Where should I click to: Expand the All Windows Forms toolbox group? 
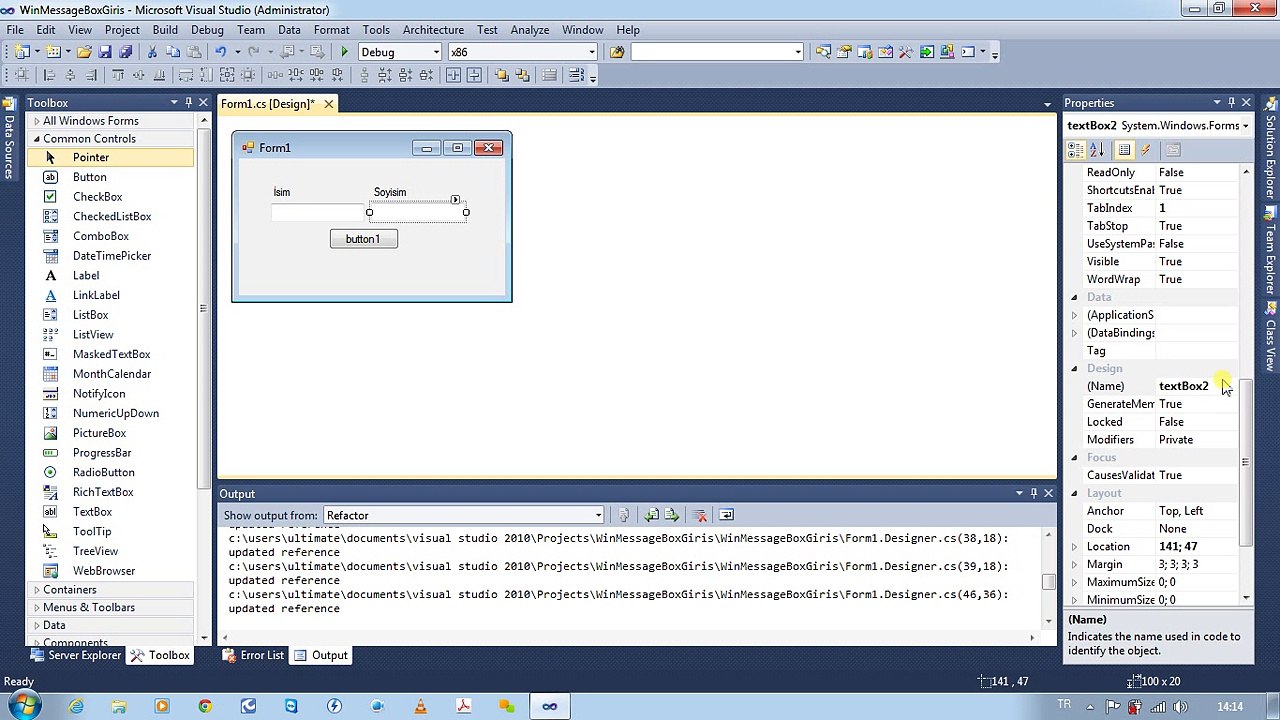coord(36,121)
